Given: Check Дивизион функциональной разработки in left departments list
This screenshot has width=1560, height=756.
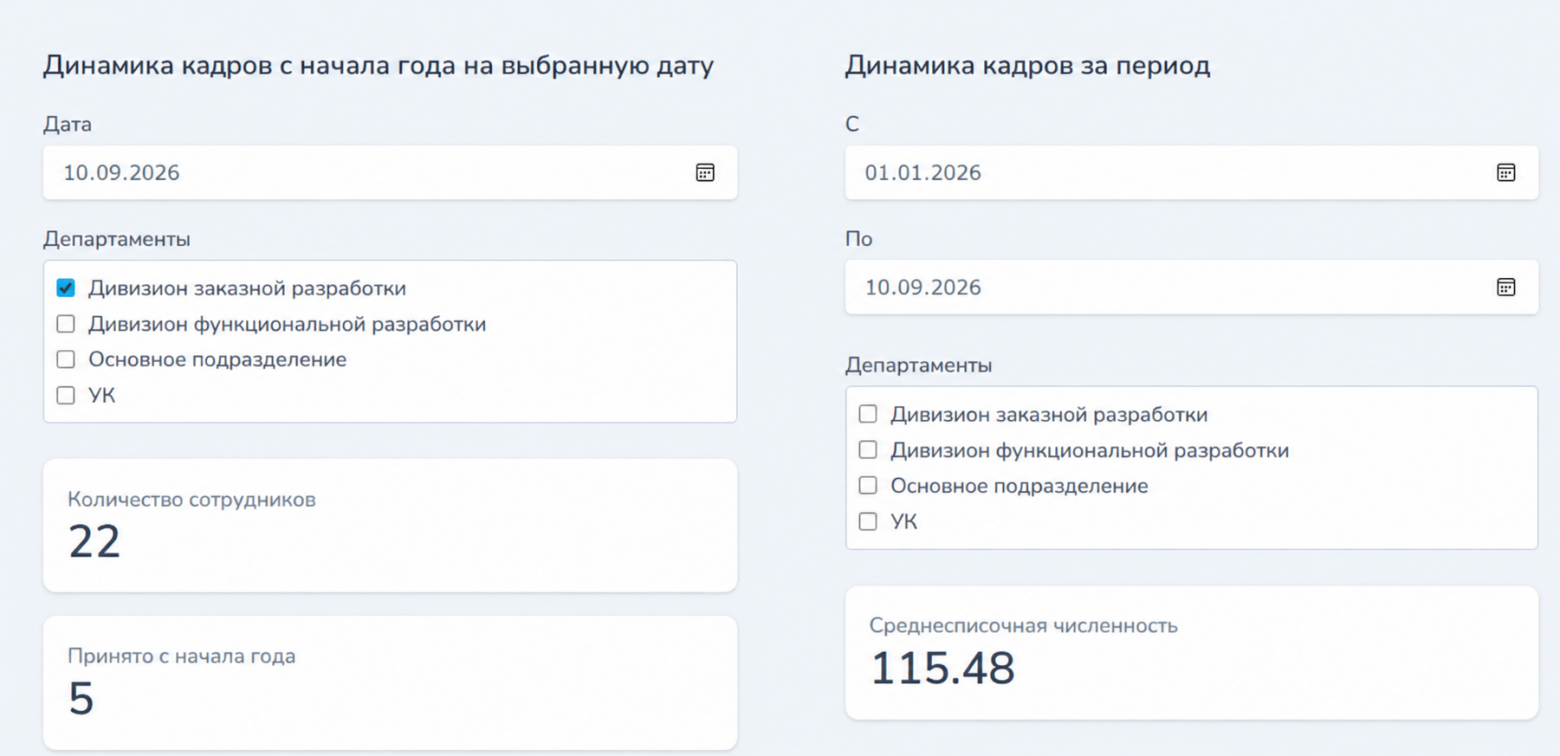Looking at the screenshot, I should [66, 324].
